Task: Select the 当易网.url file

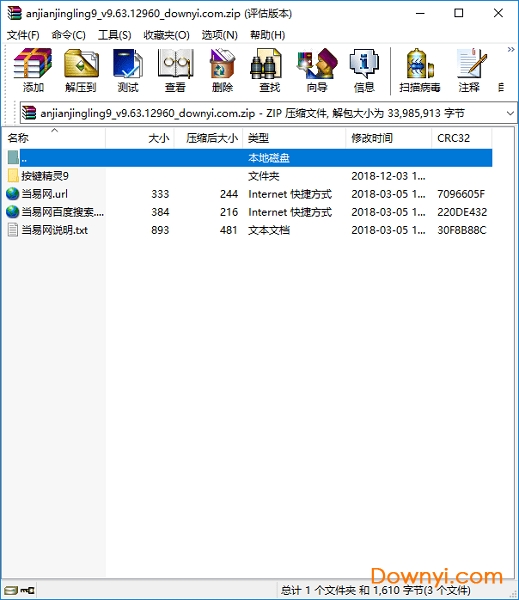Action: click(x=44, y=194)
